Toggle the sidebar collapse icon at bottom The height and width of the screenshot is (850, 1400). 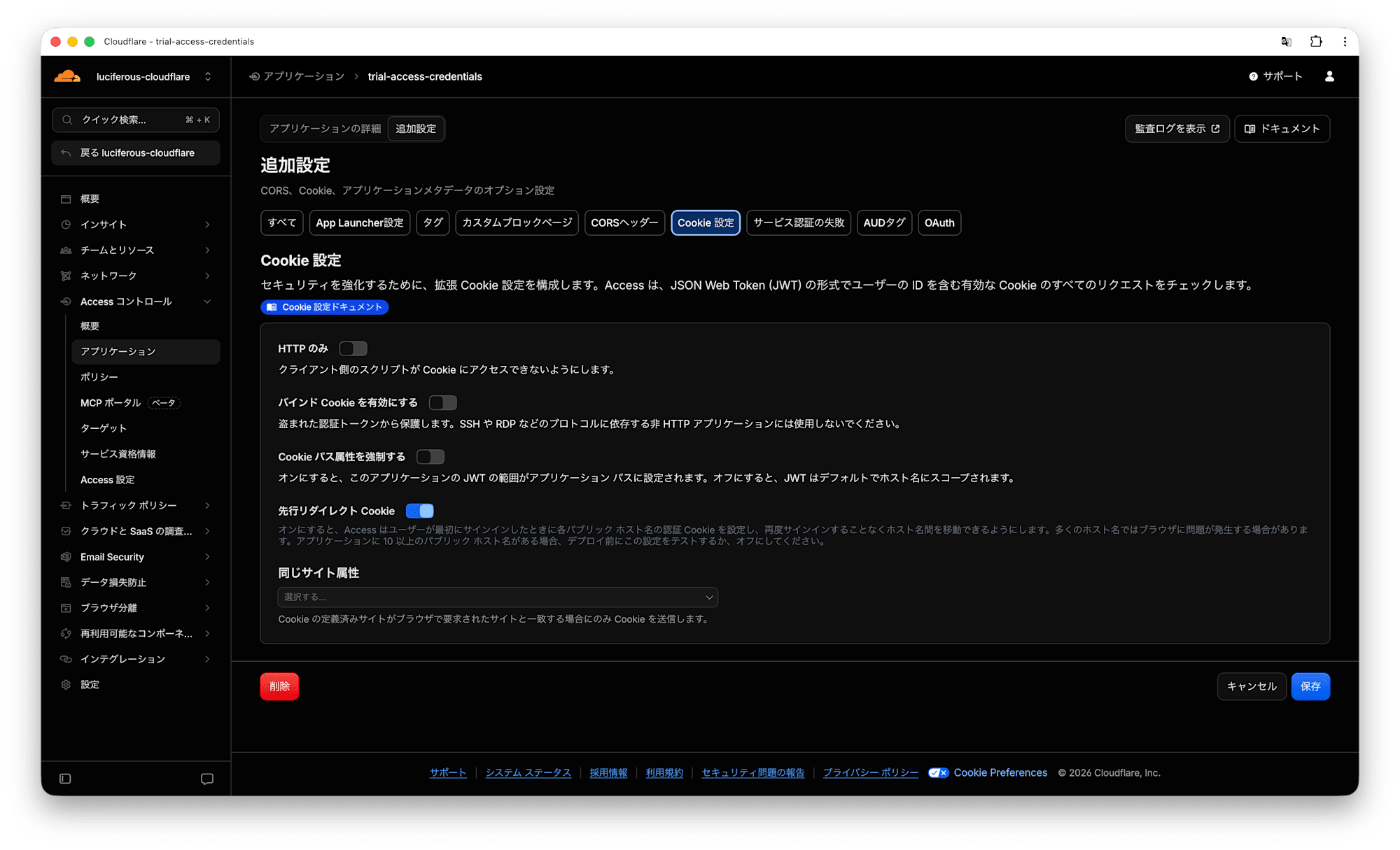pos(65,779)
